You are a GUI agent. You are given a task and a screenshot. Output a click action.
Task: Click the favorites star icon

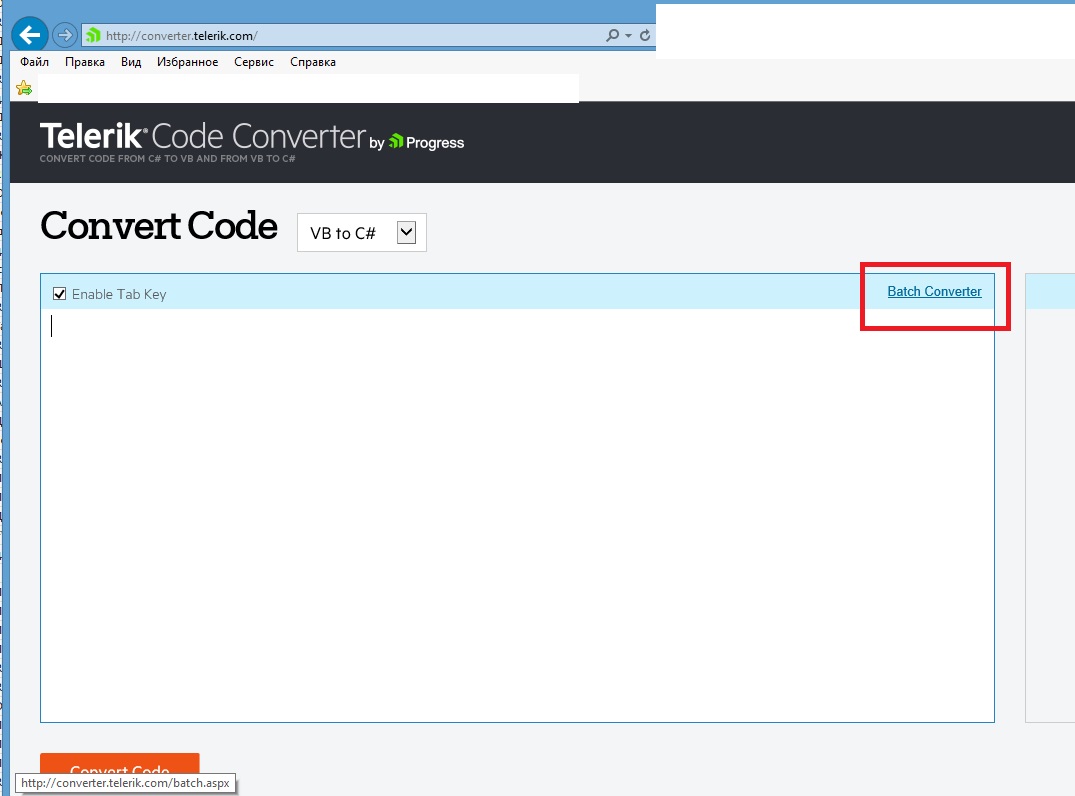pos(24,88)
